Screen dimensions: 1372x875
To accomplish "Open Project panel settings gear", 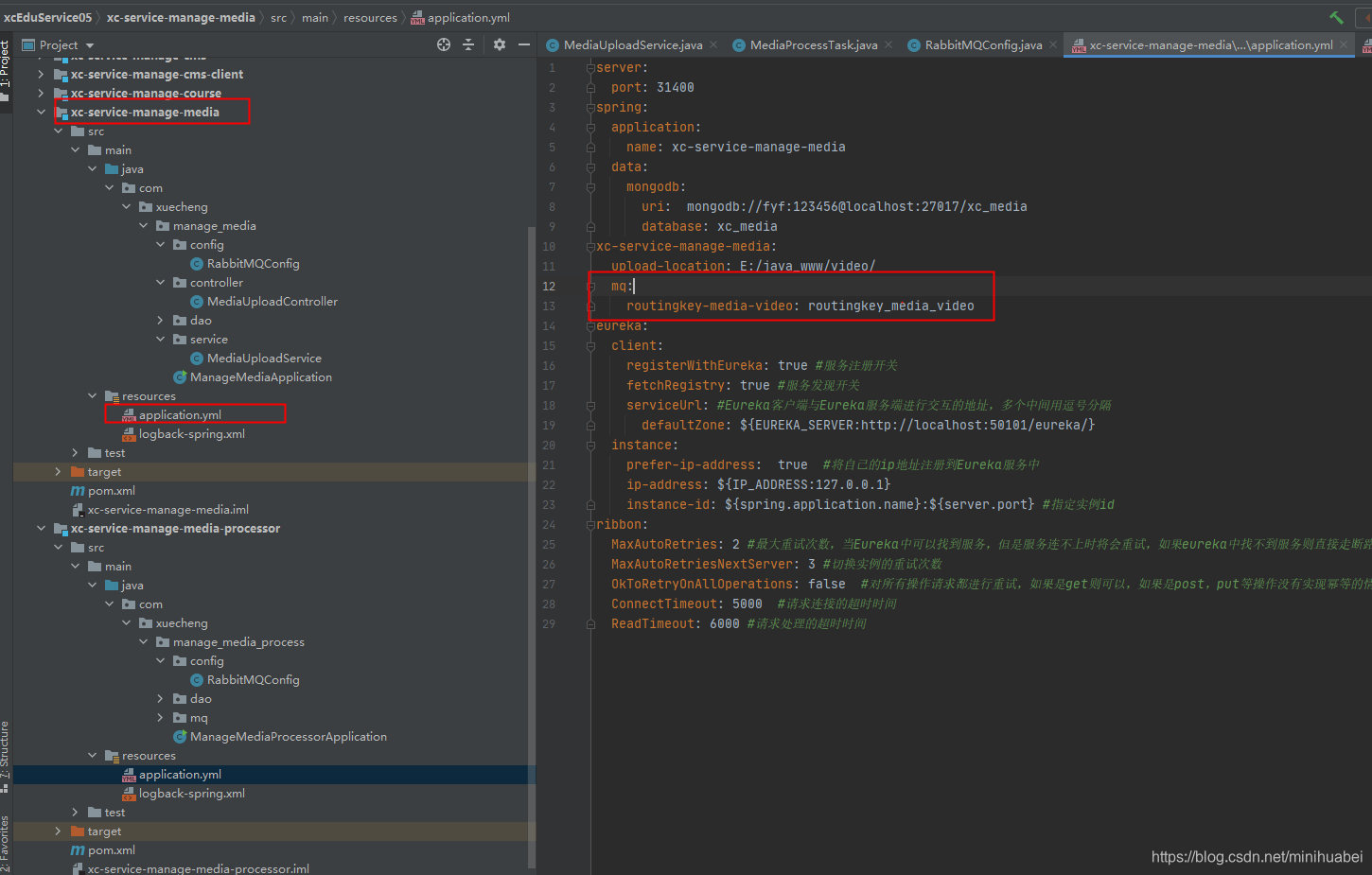I will click(x=500, y=44).
